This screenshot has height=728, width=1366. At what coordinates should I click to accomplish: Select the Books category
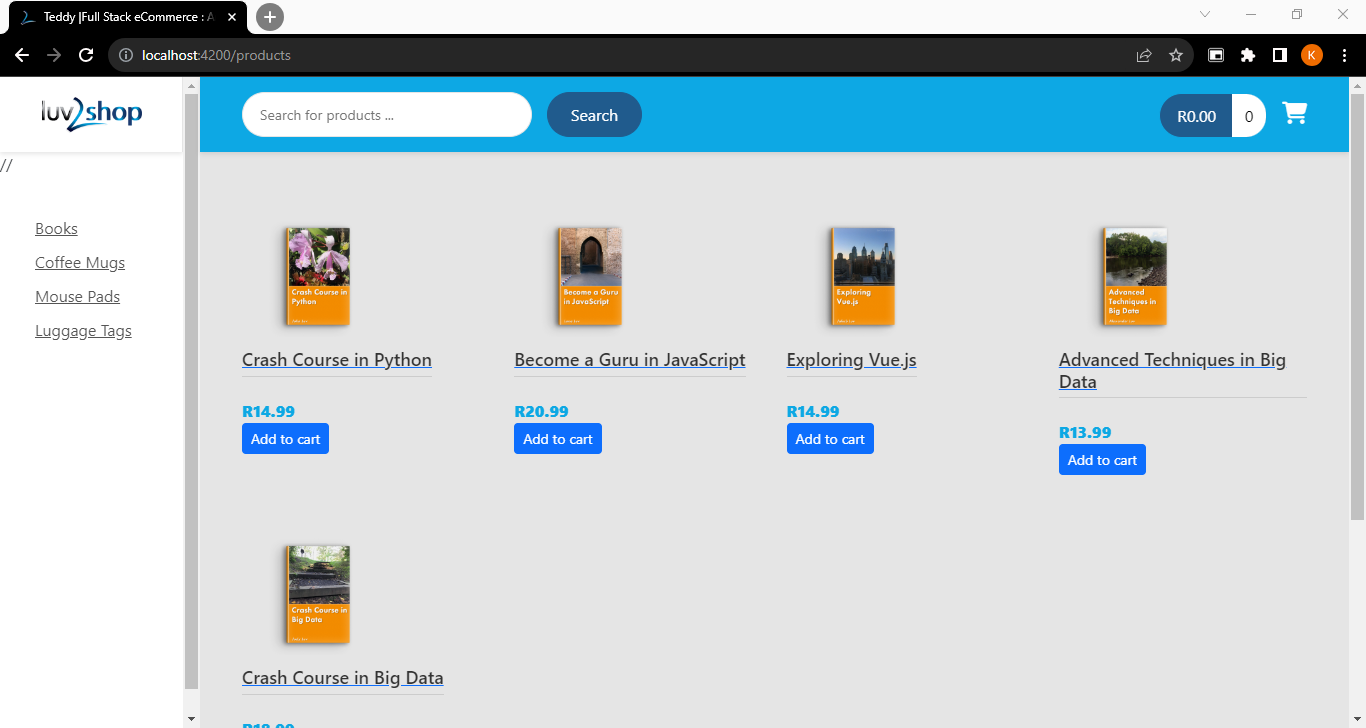[56, 229]
